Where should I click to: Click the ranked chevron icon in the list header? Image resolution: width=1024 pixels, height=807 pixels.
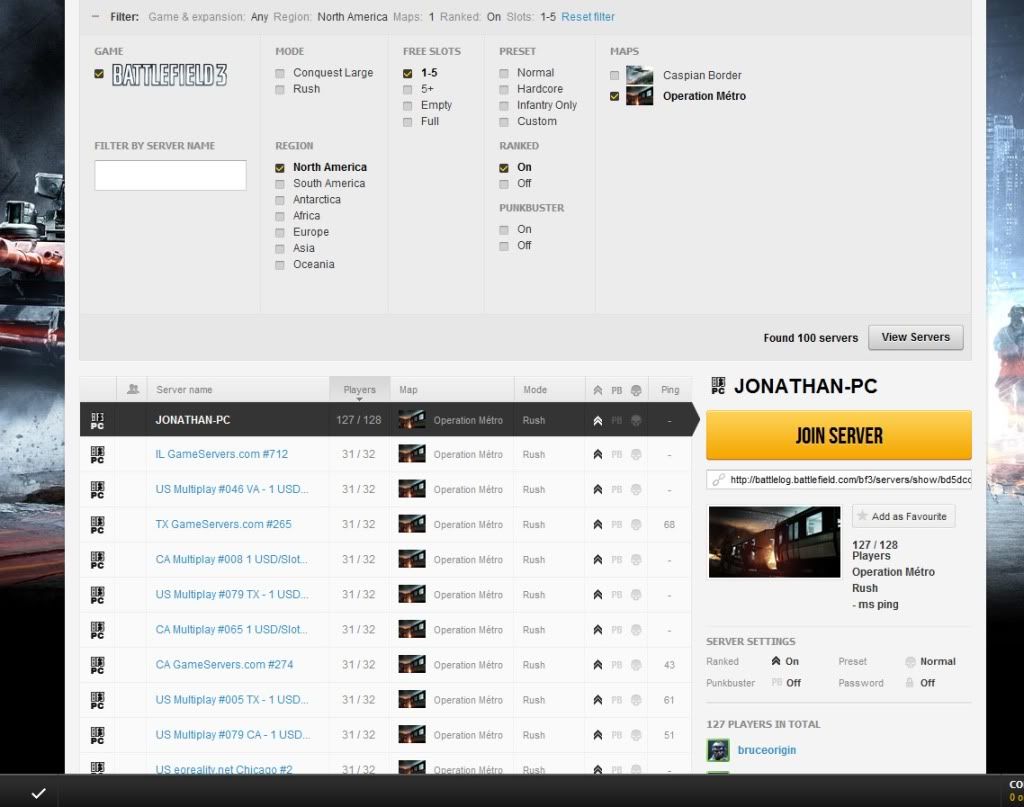click(597, 390)
